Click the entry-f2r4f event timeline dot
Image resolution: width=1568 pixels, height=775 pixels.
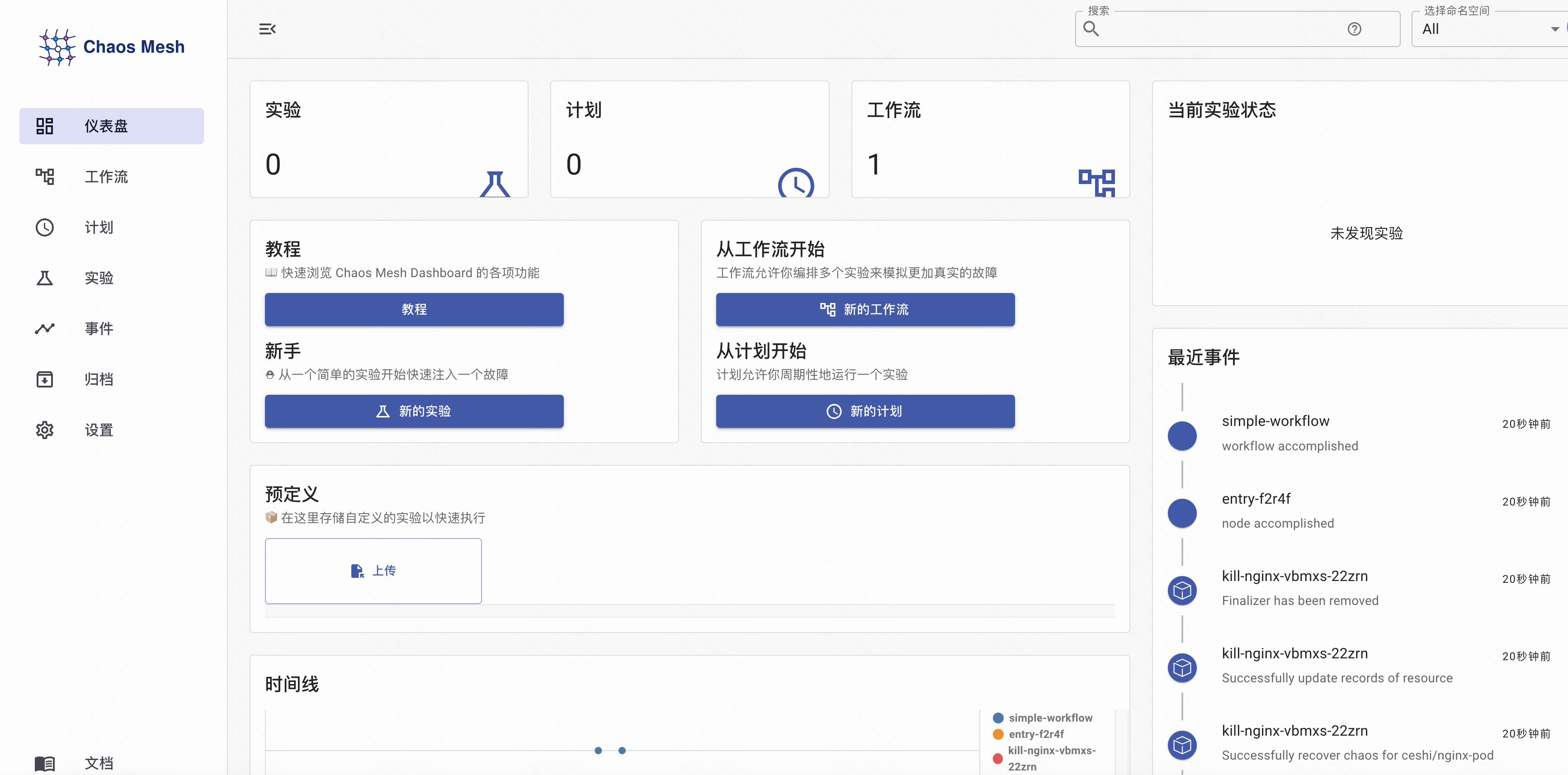1182,513
